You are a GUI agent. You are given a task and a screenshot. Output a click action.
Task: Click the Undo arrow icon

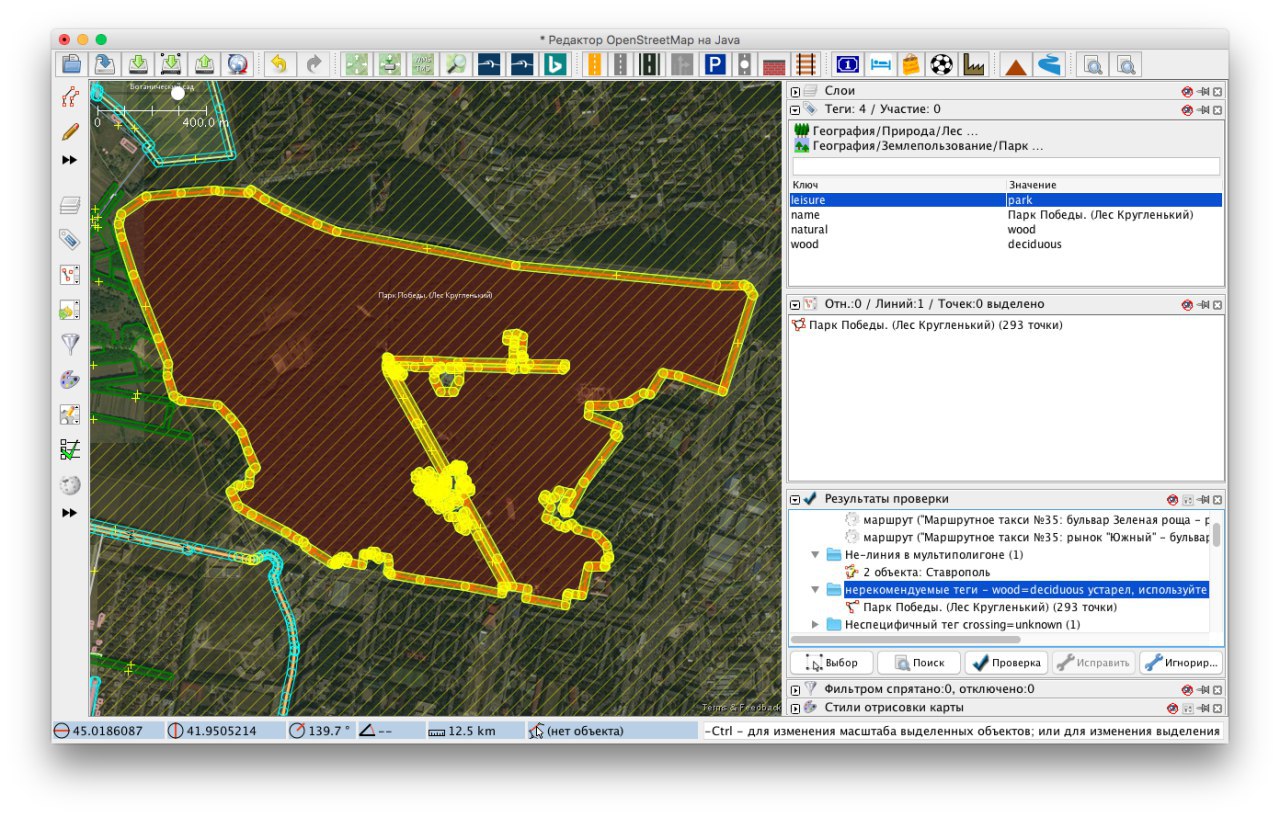coord(279,65)
